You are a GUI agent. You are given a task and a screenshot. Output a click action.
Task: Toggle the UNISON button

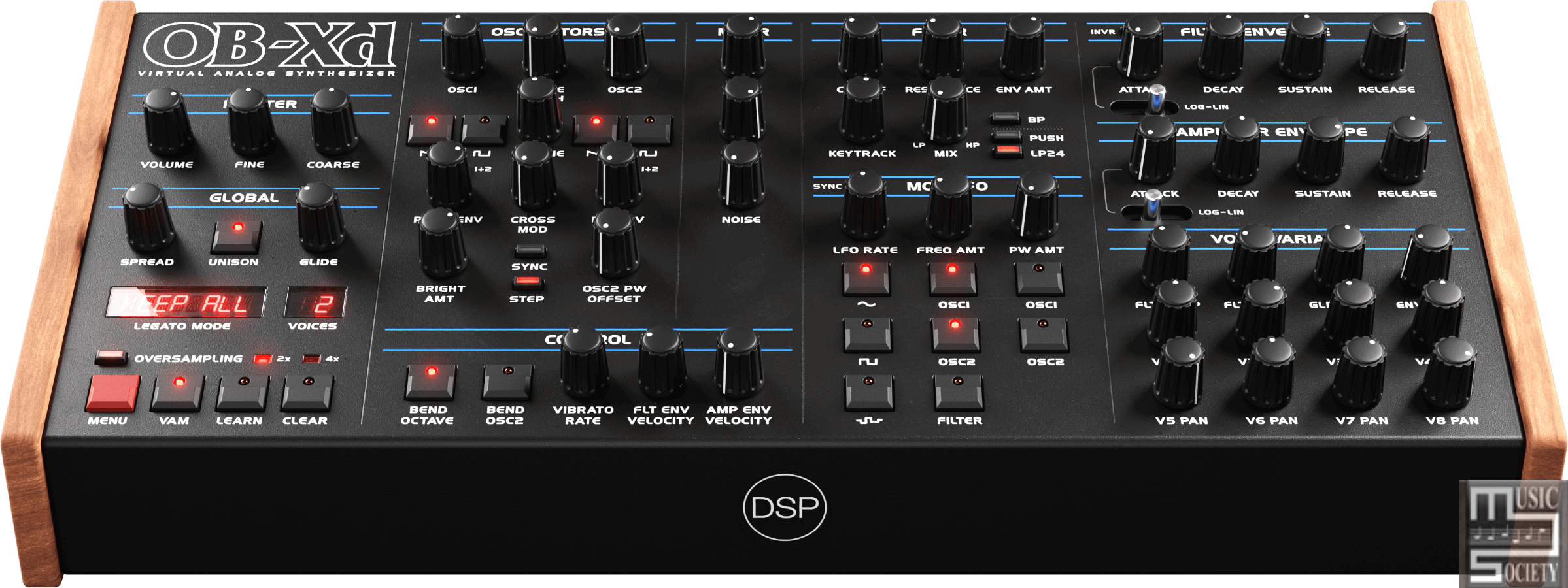(x=236, y=237)
